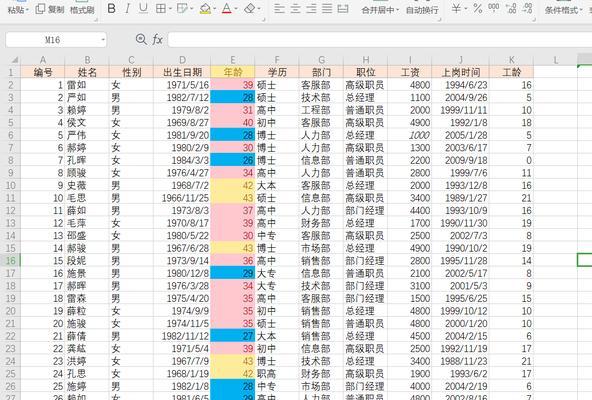
Task: Apply red font color
Action: click(x=227, y=9)
